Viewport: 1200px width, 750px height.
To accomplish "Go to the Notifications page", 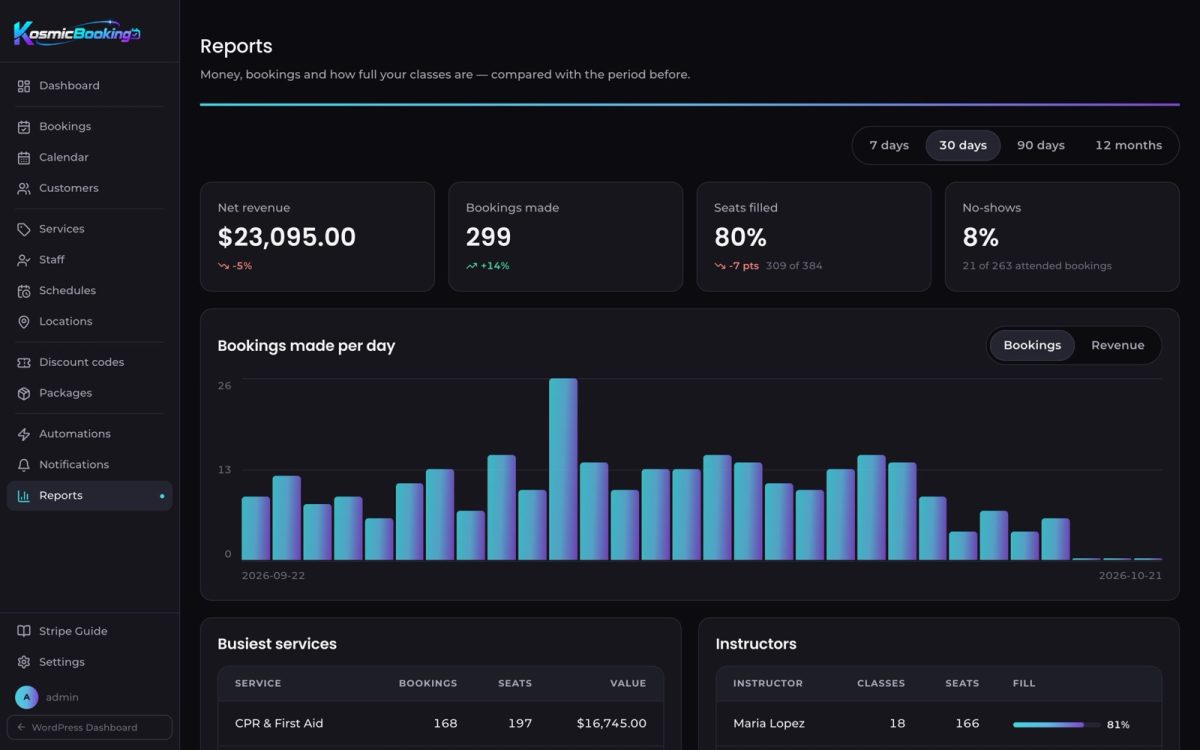I will 90,465.
